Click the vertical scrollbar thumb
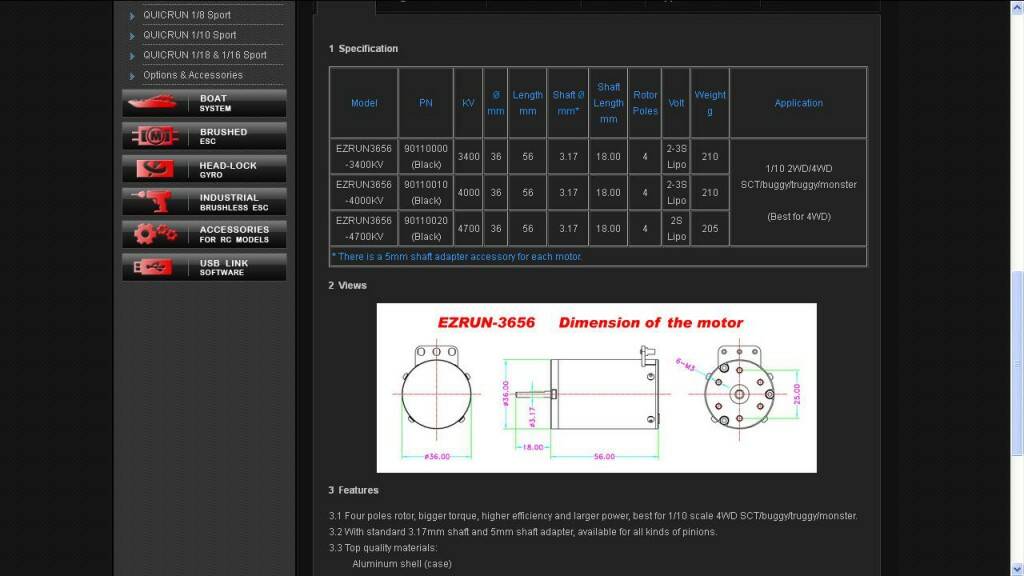This screenshot has width=1024, height=576. (1017, 363)
